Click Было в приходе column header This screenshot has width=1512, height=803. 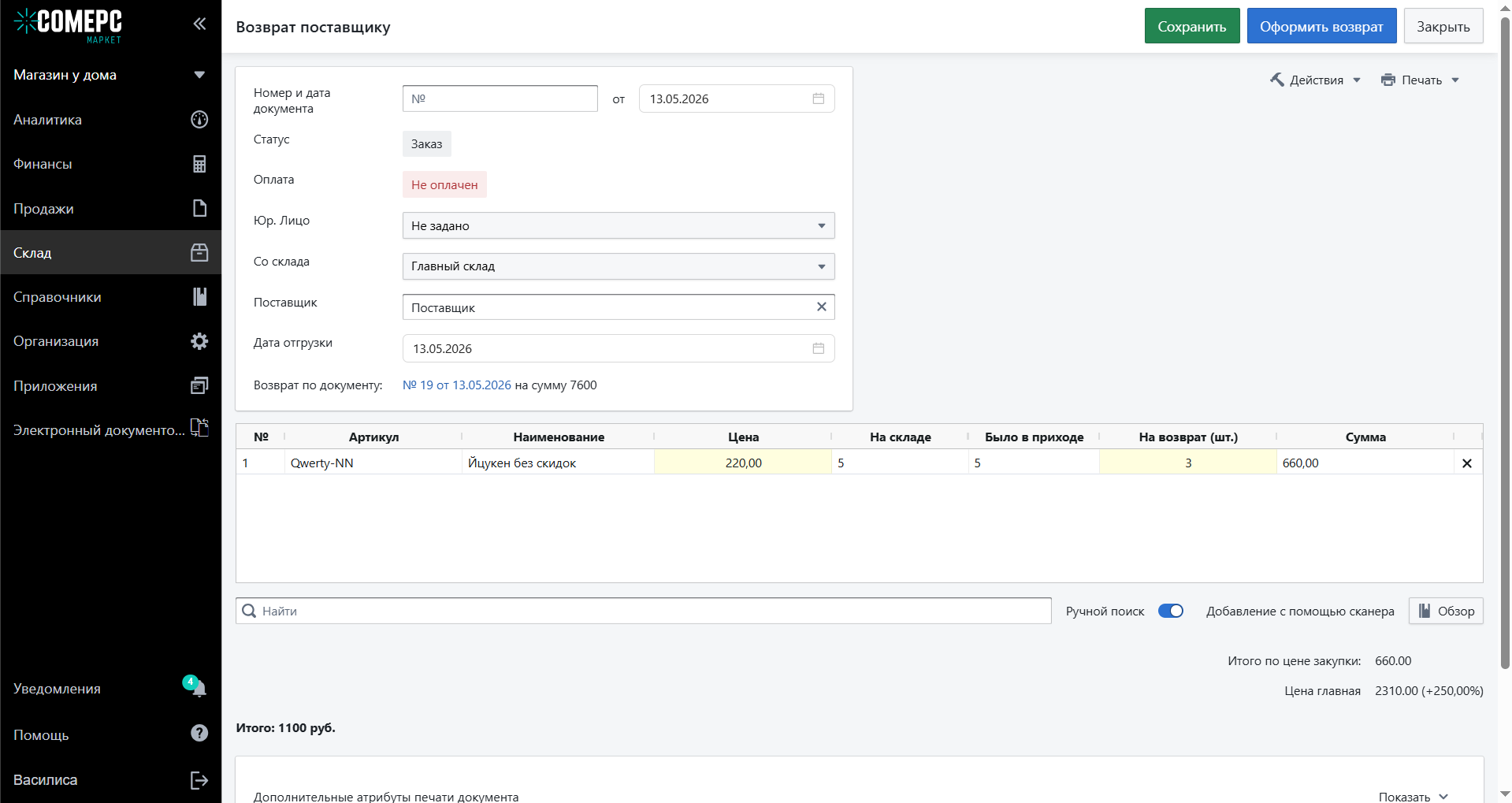coord(1034,437)
